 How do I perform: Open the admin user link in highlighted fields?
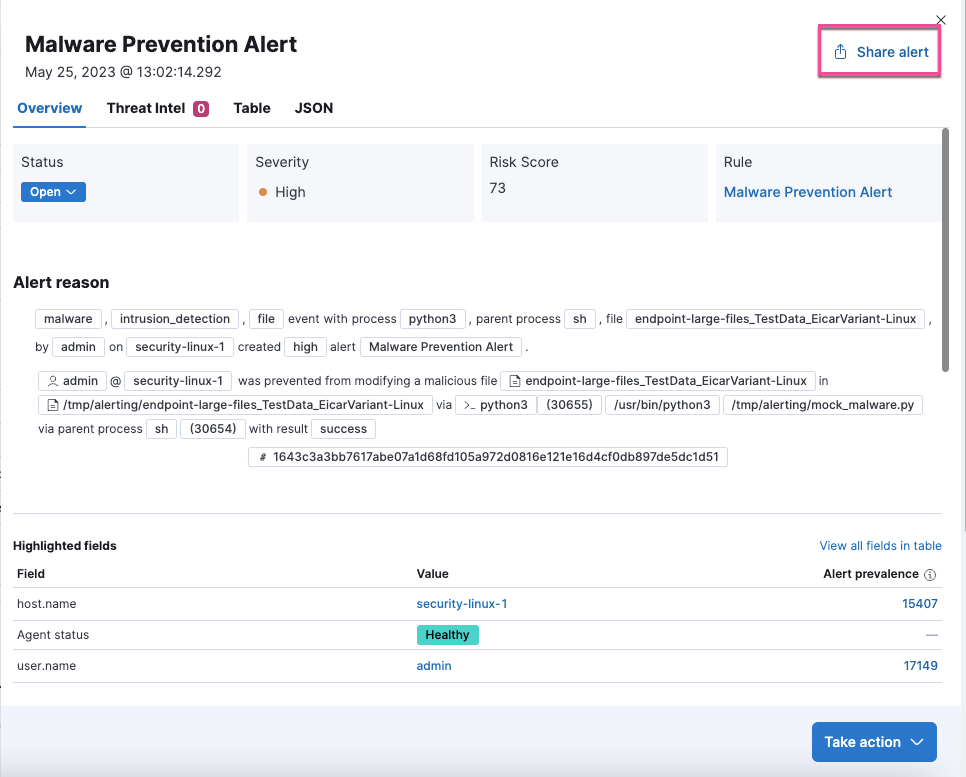click(x=433, y=665)
